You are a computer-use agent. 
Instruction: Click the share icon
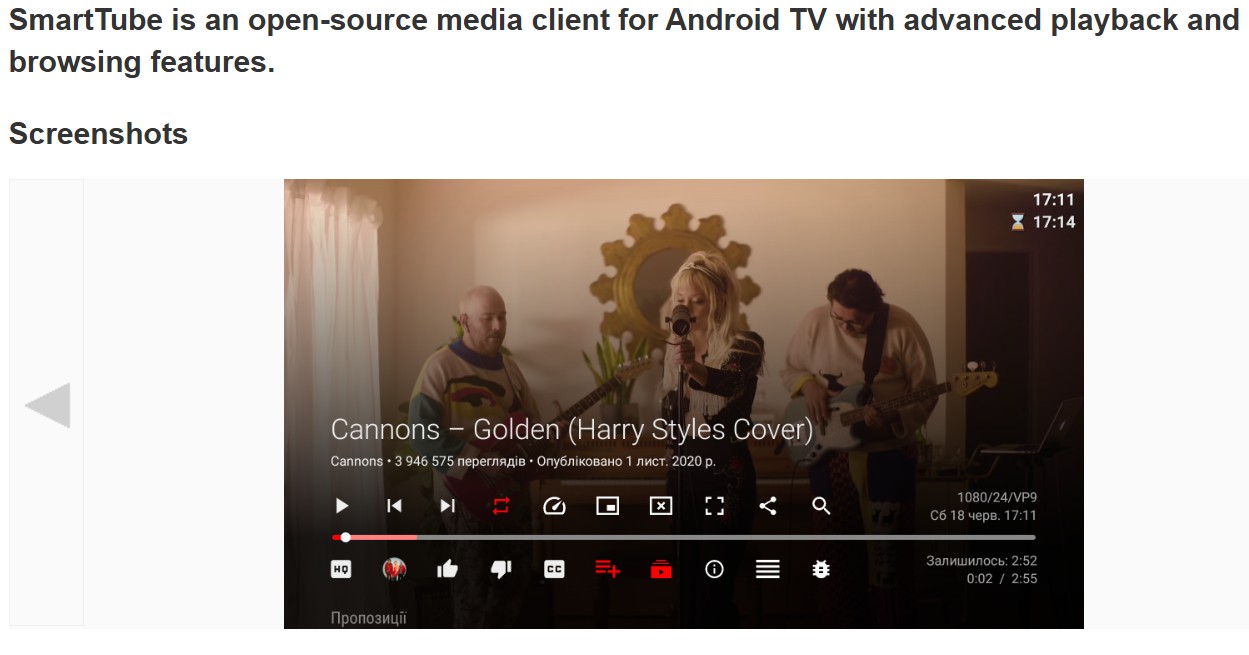[768, 506]
